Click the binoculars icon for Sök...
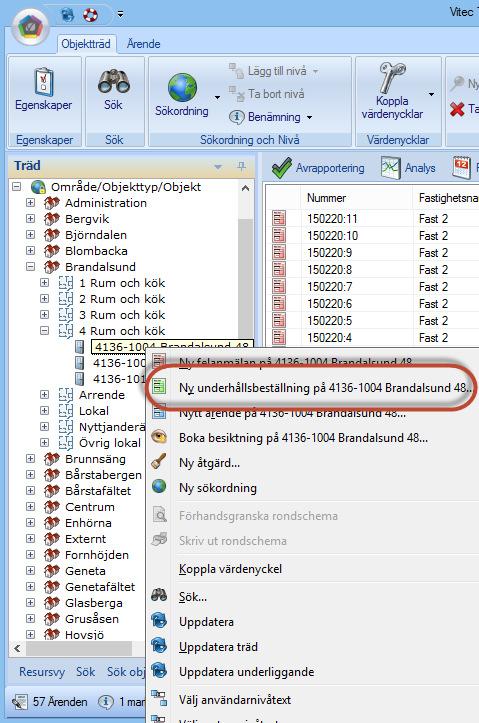Screen dimensions: 479x723 tap(159, 596)
